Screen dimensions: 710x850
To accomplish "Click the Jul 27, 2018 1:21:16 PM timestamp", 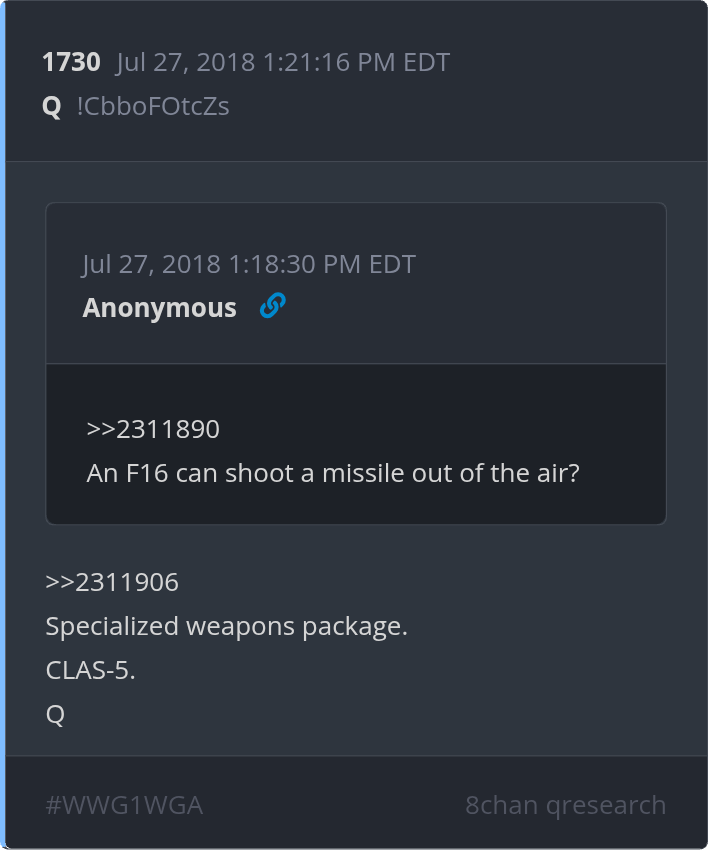I will point(283,62).
